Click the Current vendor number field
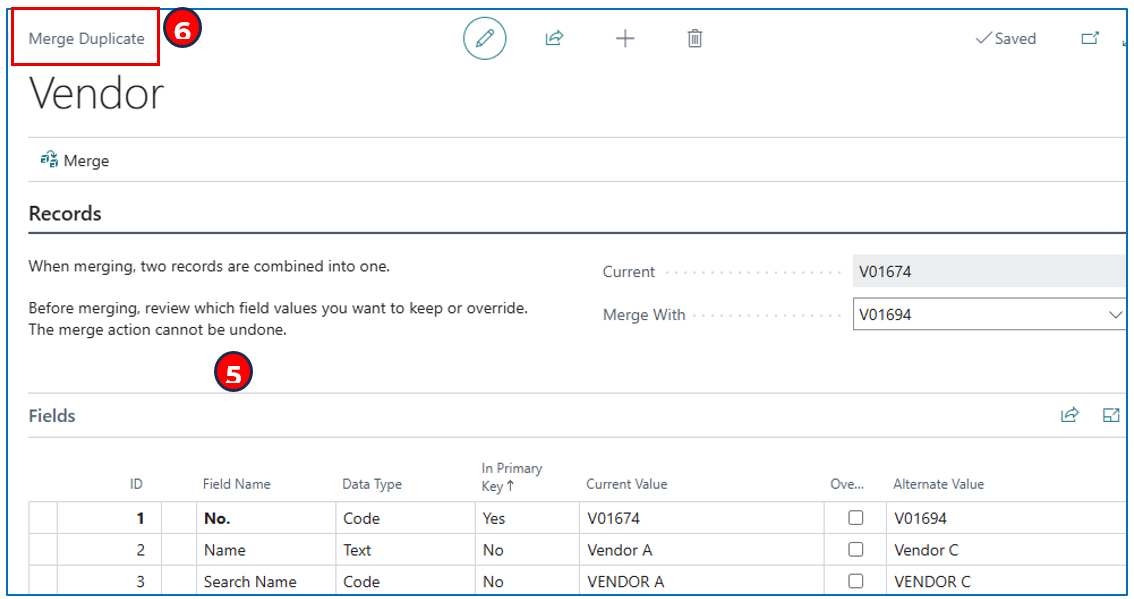Viewport: 1134px width, 599px height. pos(988,271)
